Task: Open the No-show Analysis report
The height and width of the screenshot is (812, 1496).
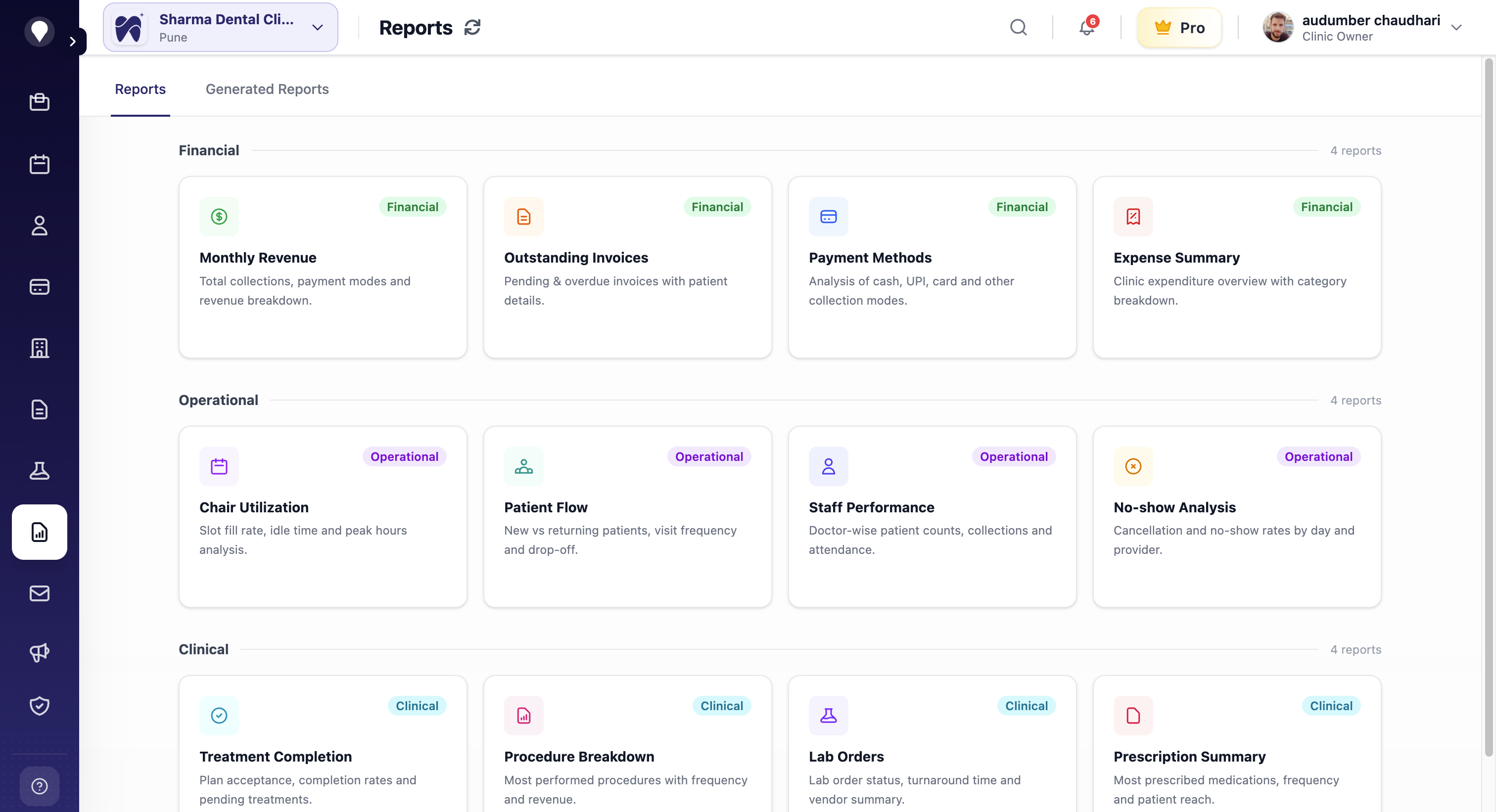Action: (x=1237, y=517)
